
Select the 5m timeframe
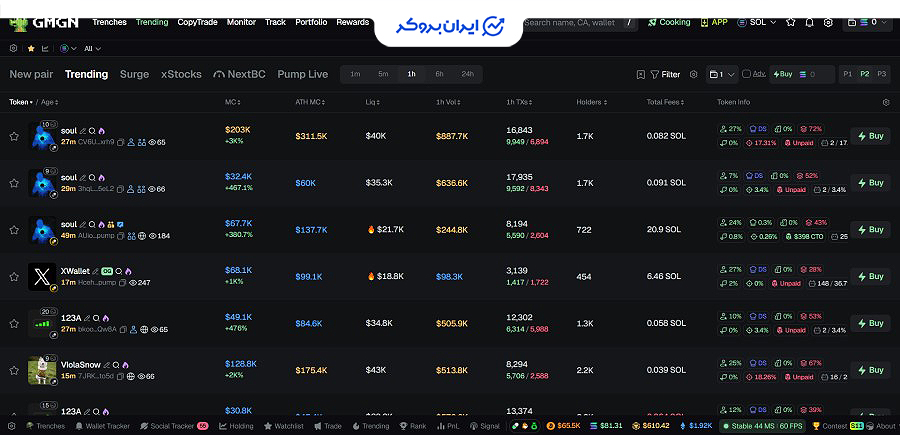pos(383,74)
